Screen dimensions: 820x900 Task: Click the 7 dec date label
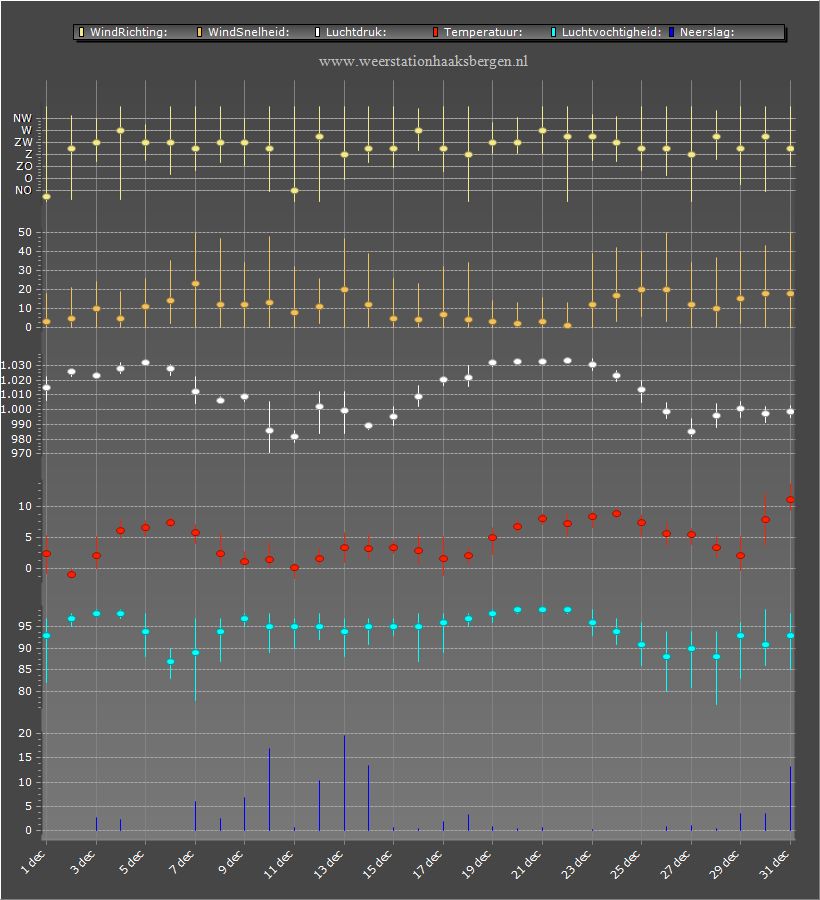pyautogui.click(x=181, y=862)
